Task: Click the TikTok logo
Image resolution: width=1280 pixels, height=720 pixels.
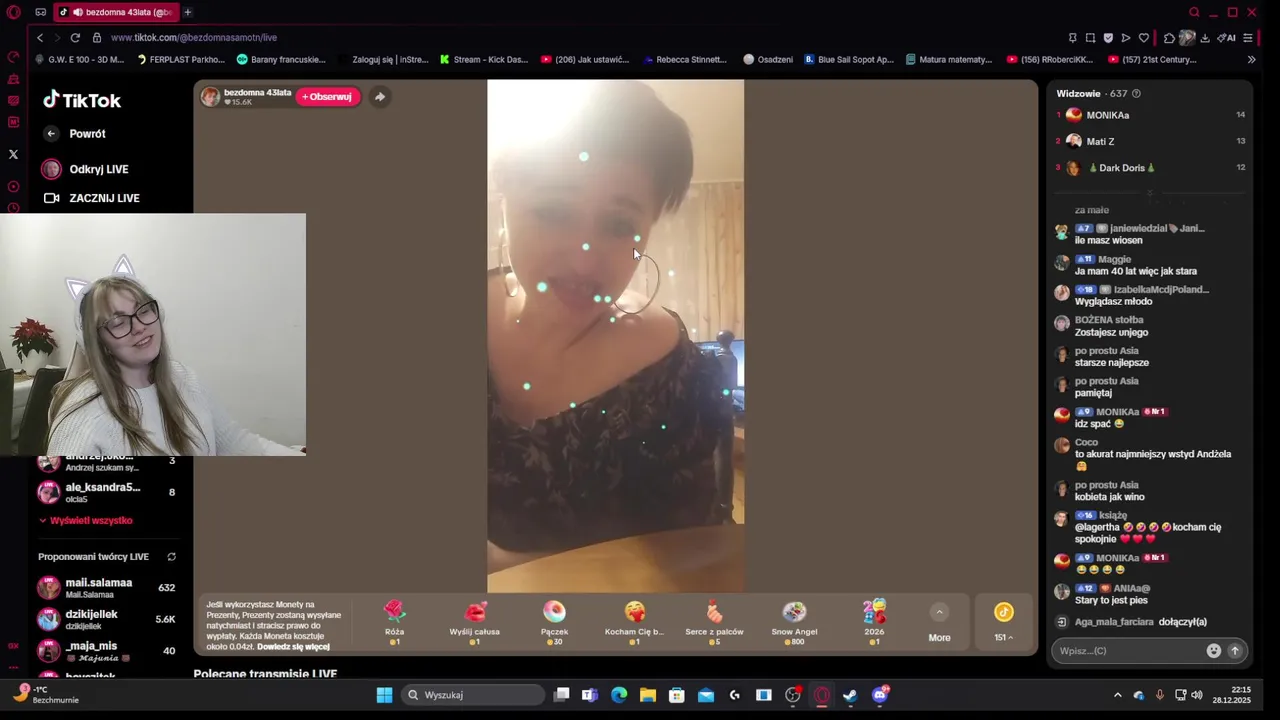Action: click(81, 100)
